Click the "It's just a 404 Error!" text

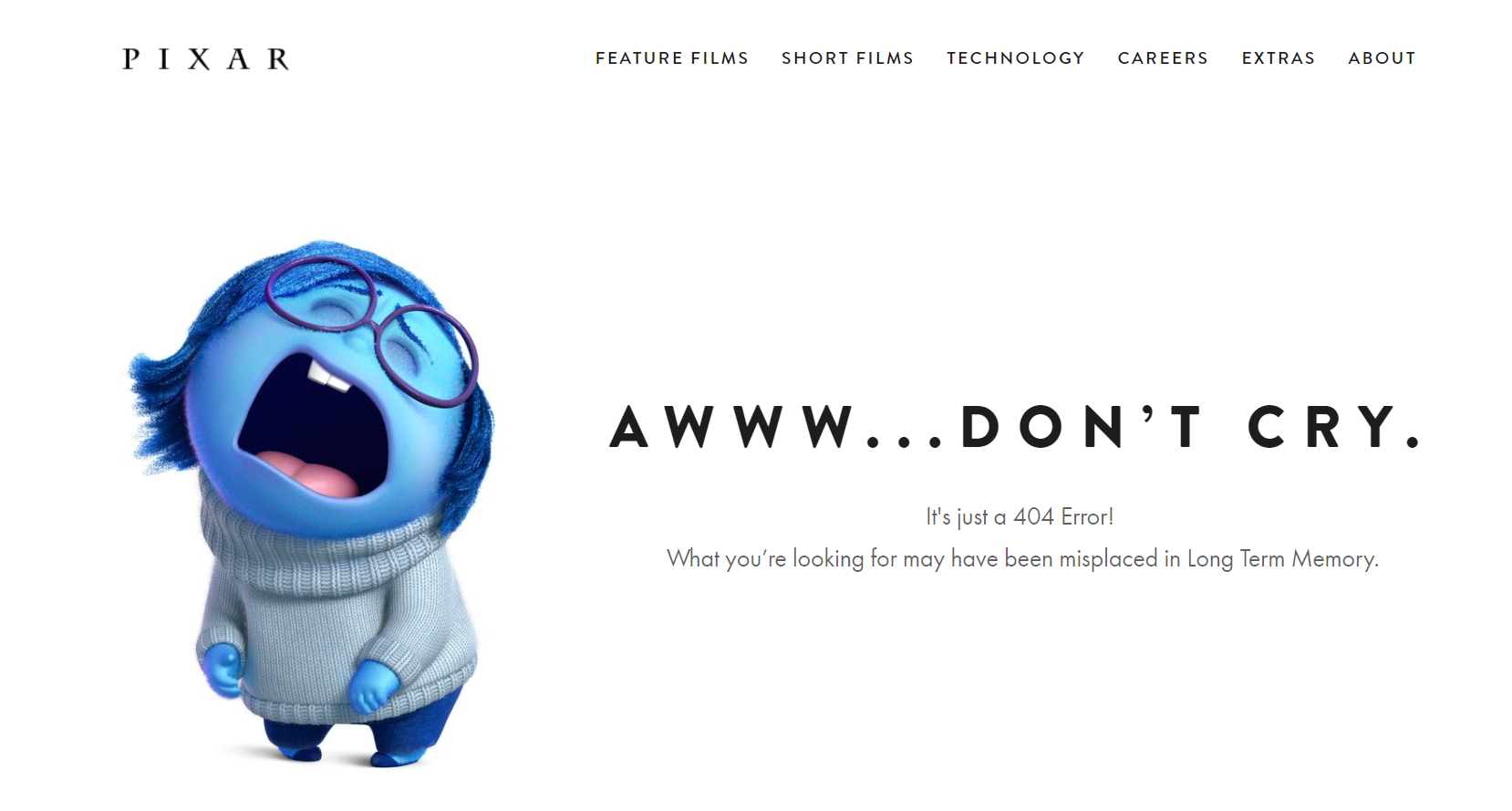[1020, 517]
